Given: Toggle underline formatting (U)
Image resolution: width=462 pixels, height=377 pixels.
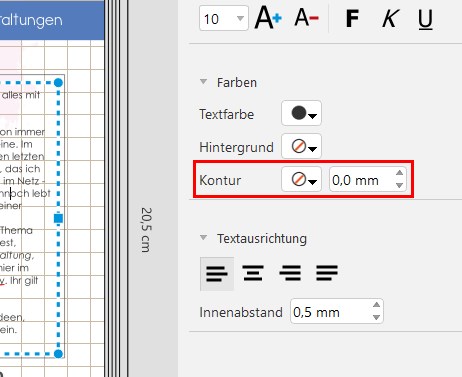Looking at the screenshot, I should pyautogui.click(x=425, y=19).
